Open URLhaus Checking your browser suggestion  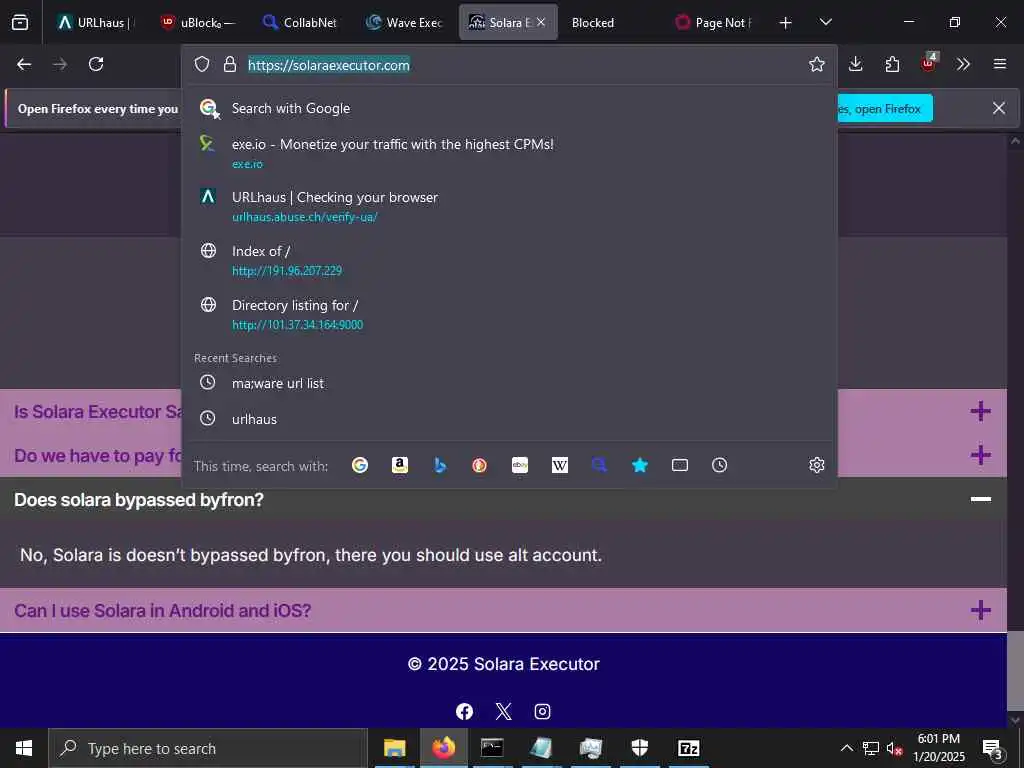coord(509,206)
